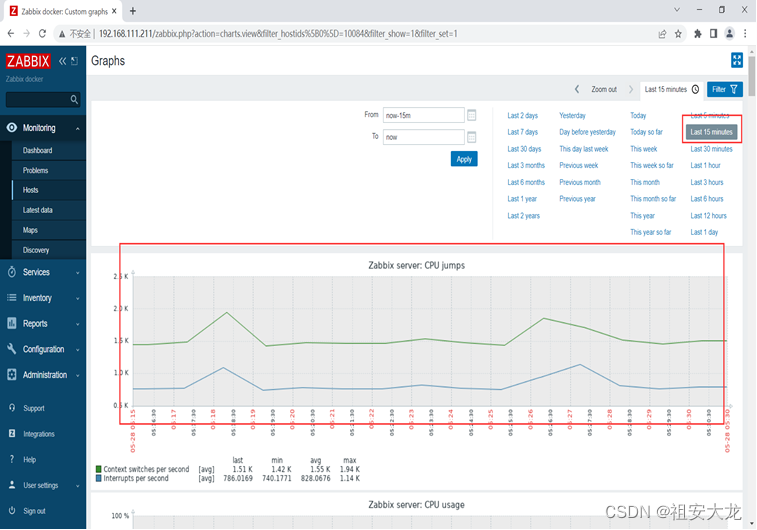
Task: Select the This year range
Action: (642, 216)
